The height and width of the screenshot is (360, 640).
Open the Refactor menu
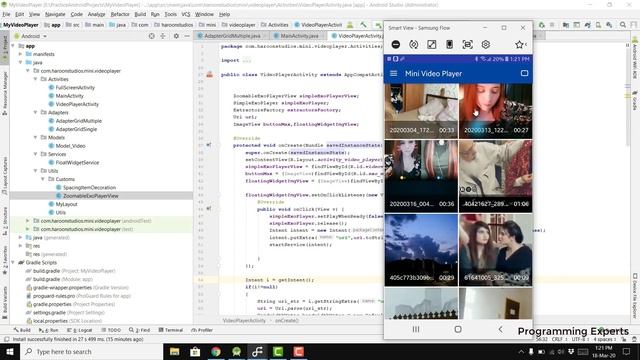click(120, 14)
